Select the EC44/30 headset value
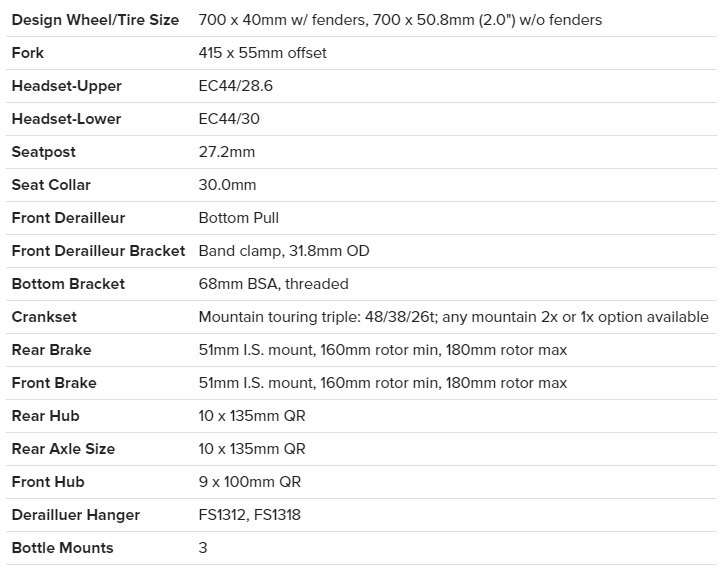The width and height of the screenshot is (720, 570). (x=230, y=119)
